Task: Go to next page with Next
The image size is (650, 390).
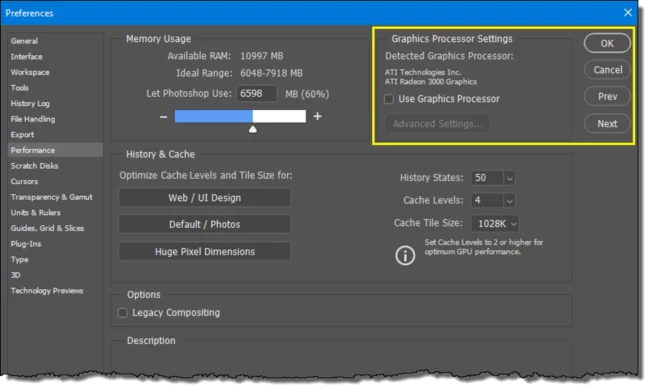Action: click(607, 124)
